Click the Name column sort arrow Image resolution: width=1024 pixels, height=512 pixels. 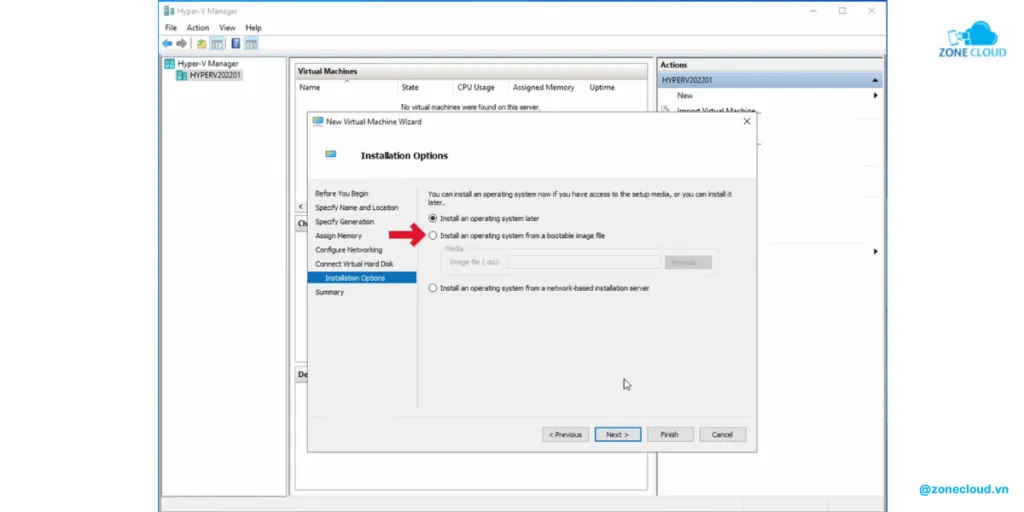[x=347, y=81]
